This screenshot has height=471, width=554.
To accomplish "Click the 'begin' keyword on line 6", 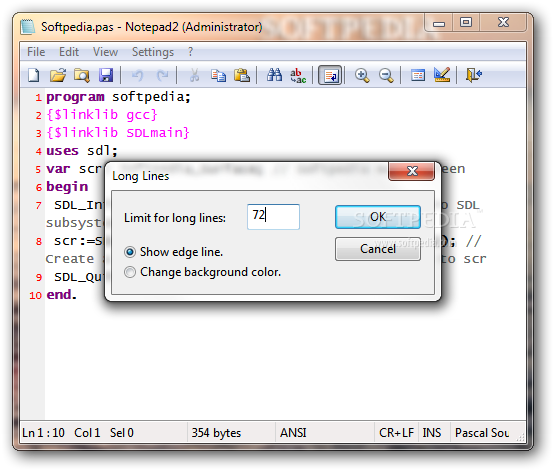I will pyautogui.click(x=67, y=187).
